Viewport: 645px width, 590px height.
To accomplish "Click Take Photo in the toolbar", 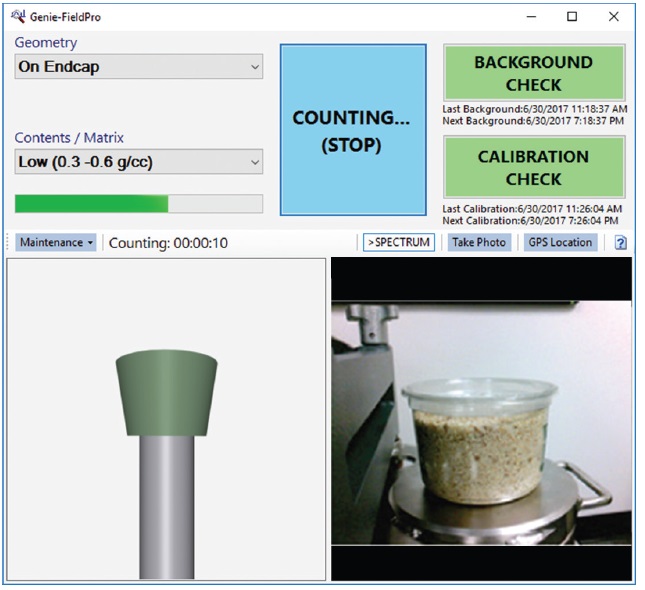I will 478,243.
